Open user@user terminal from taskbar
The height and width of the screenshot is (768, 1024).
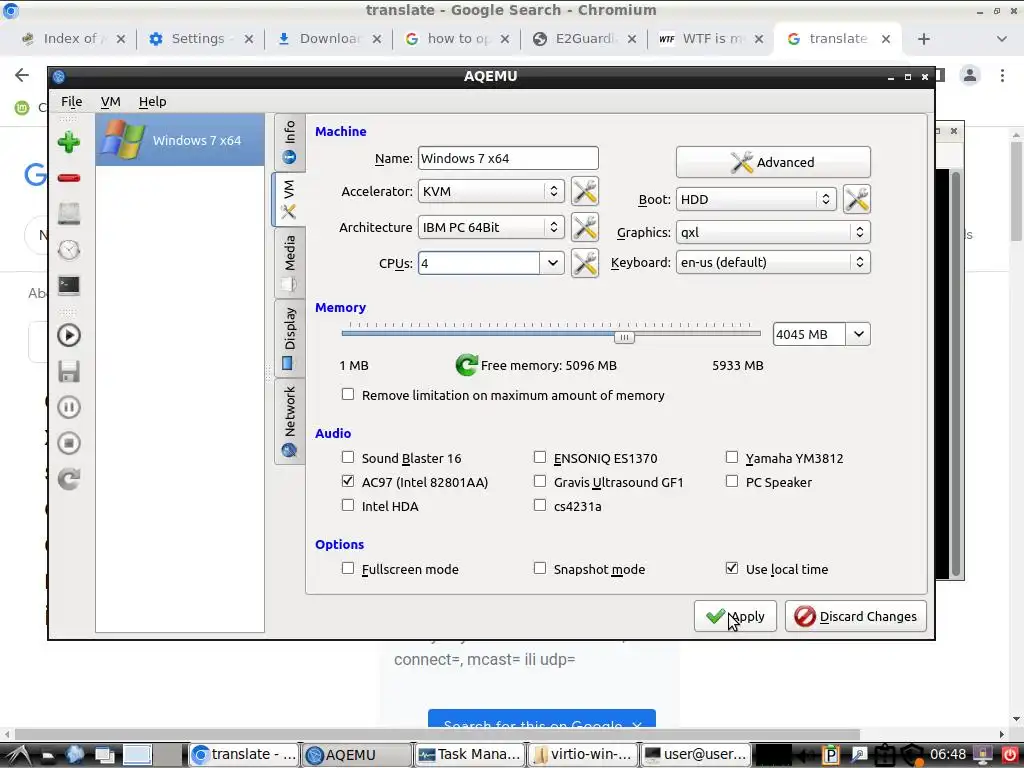click(695, 754)
